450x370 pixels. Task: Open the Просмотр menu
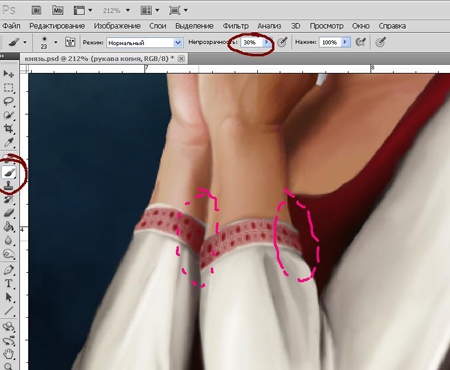326,26
